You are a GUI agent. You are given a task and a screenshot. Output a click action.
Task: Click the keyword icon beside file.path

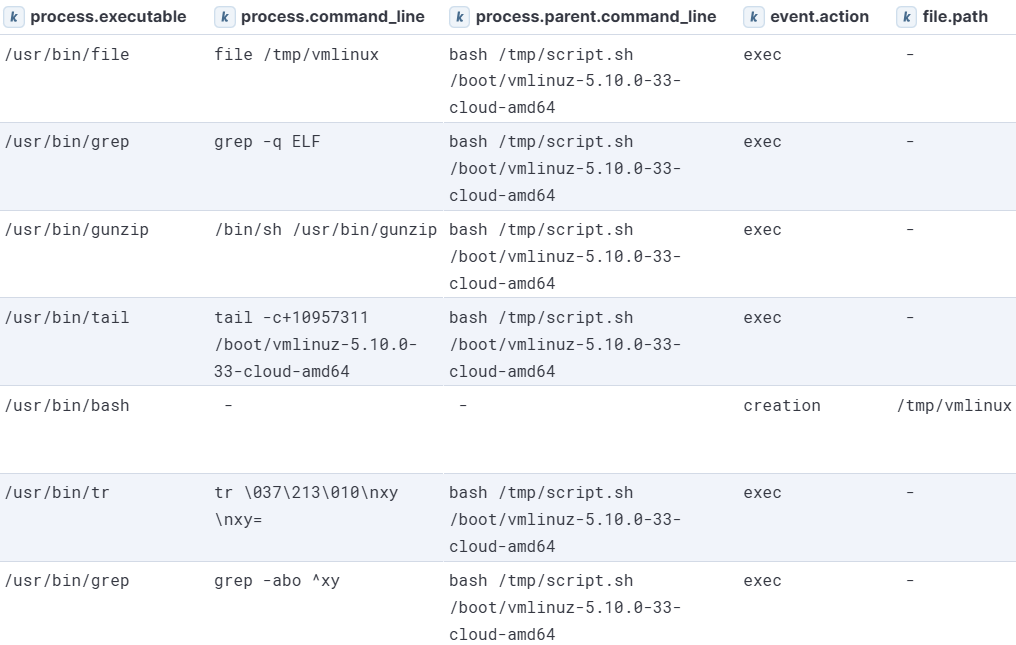907,17
